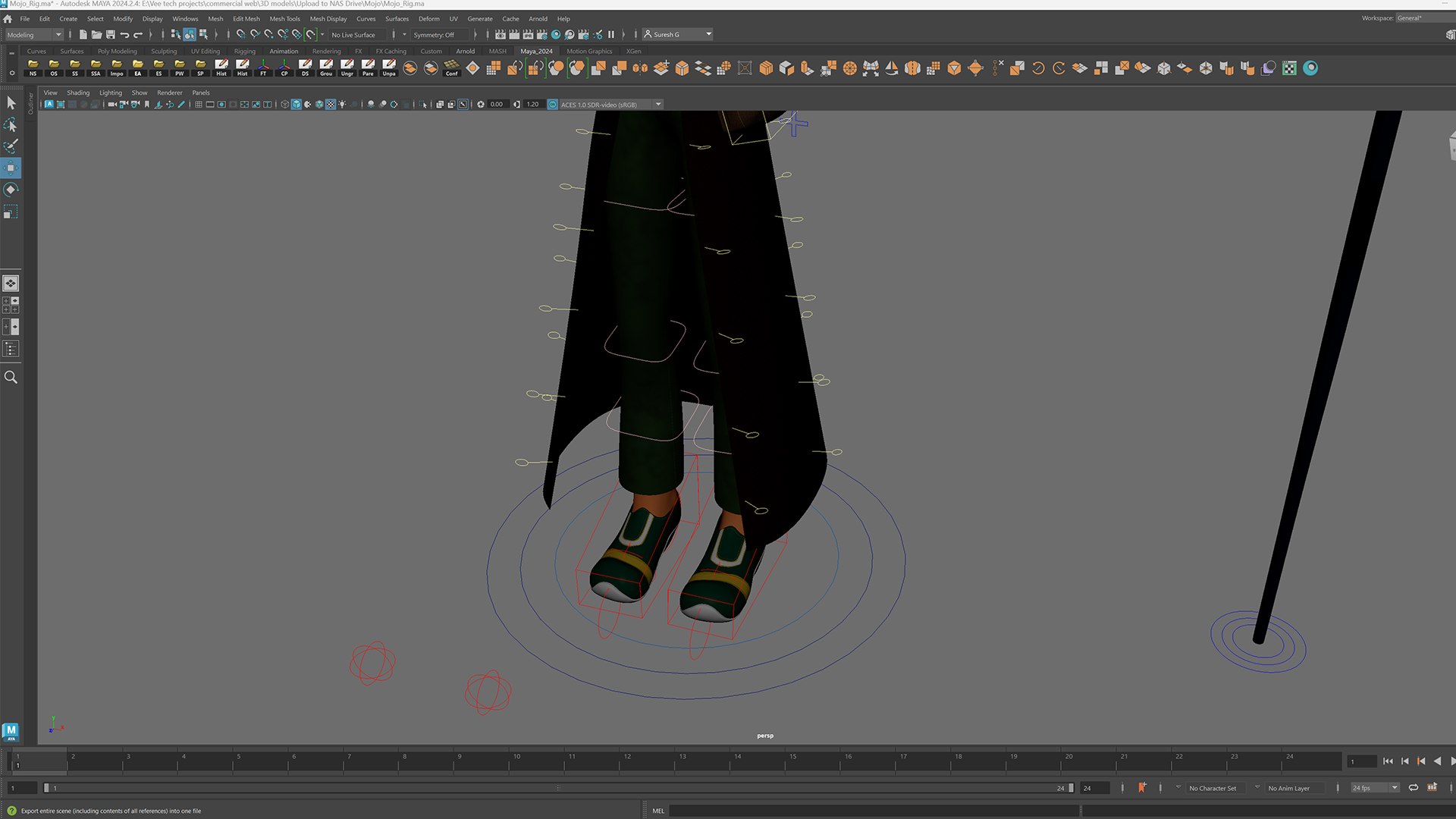
Task: Select the Paint Selection tool
Action: (x=11, y=146)
